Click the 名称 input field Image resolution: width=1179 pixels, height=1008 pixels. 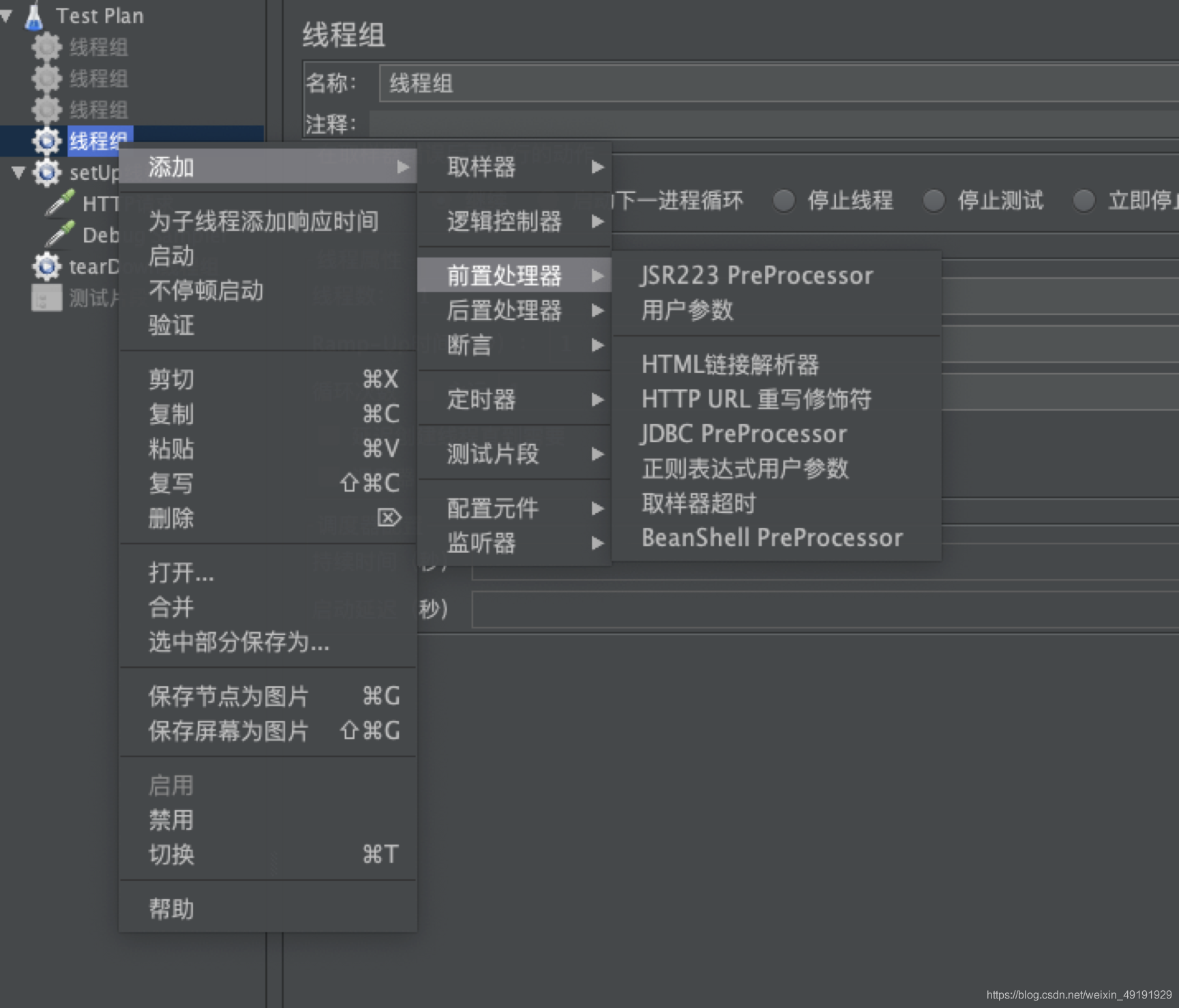point(779,83)
